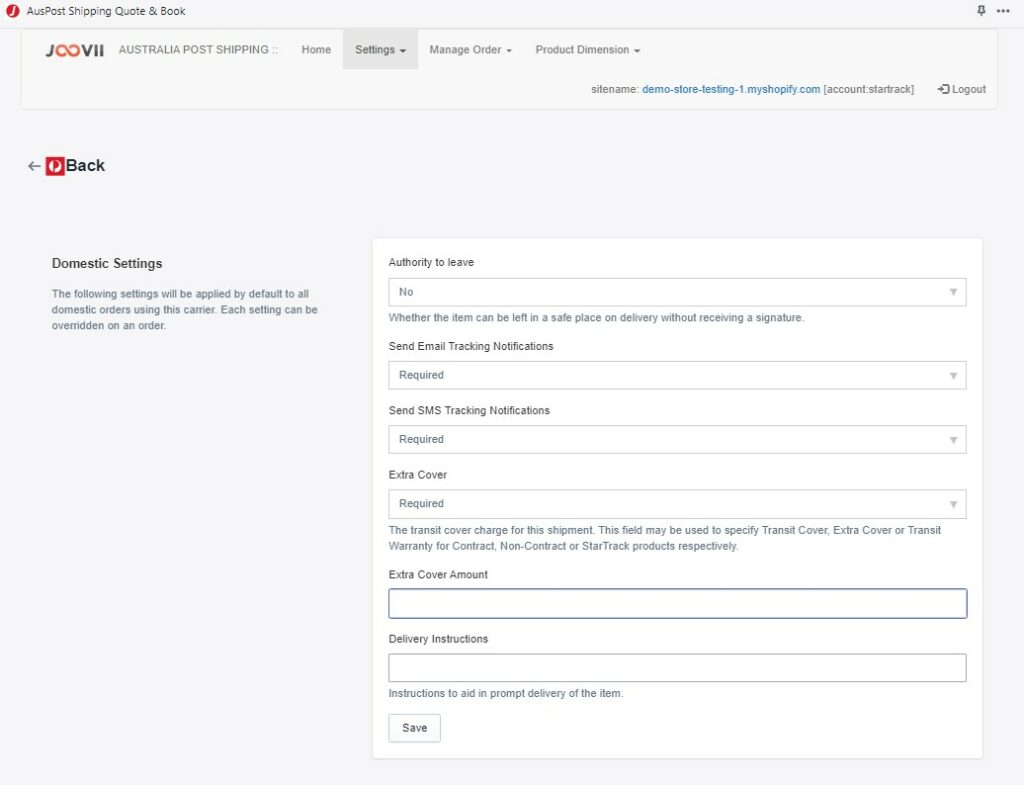The height and width of the screenshot is (785, 1024).
Task: Click the Domestic Settings heading
Action: pyautogui.click(x=107, y=263)
